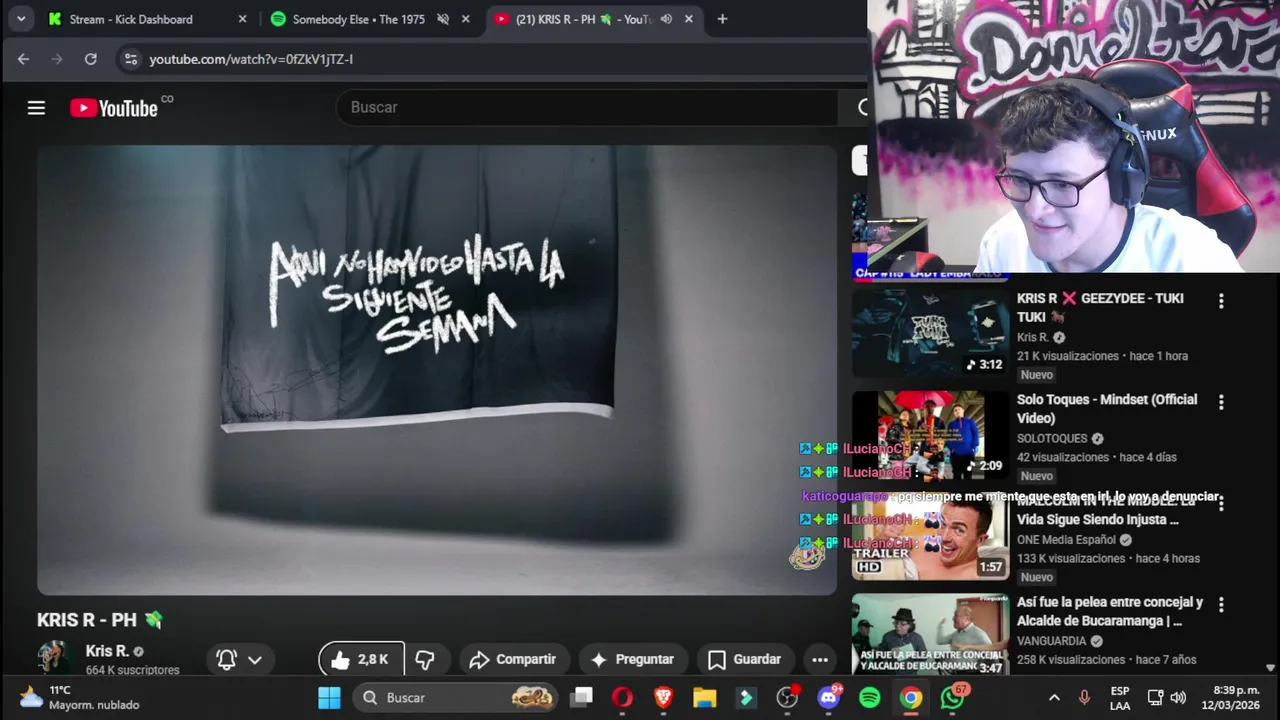Open Spotify from the taskbar
The height and width of the screenshot is (720, 1280).
click(870, 697)
